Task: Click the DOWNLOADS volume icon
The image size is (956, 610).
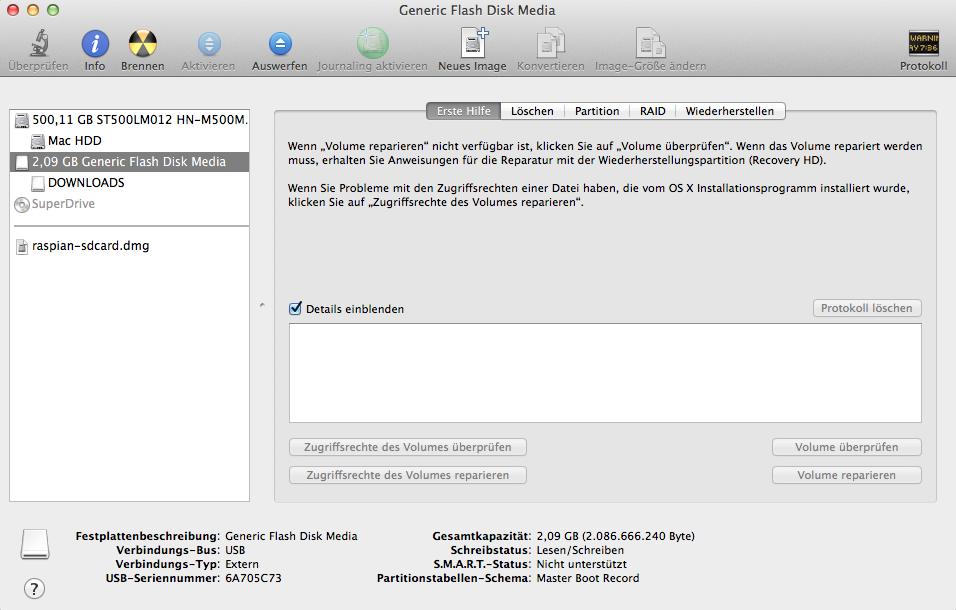Action: coord(38,183)
